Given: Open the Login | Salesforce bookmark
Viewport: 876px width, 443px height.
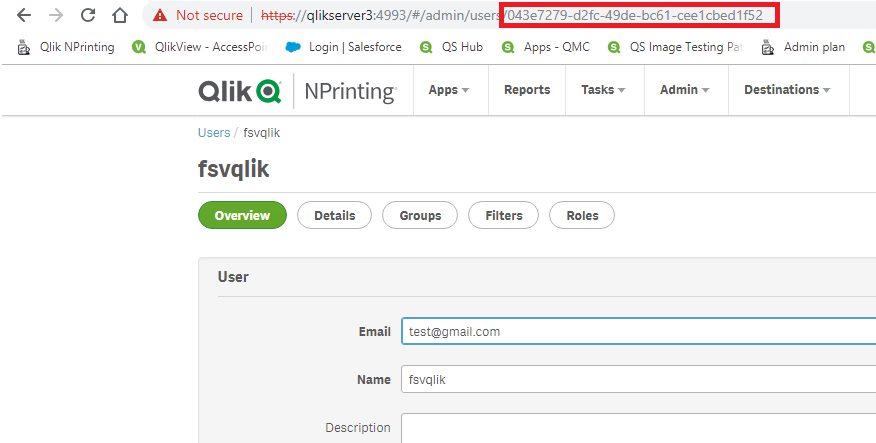Looking at the screenshot, I should (343, 47).
